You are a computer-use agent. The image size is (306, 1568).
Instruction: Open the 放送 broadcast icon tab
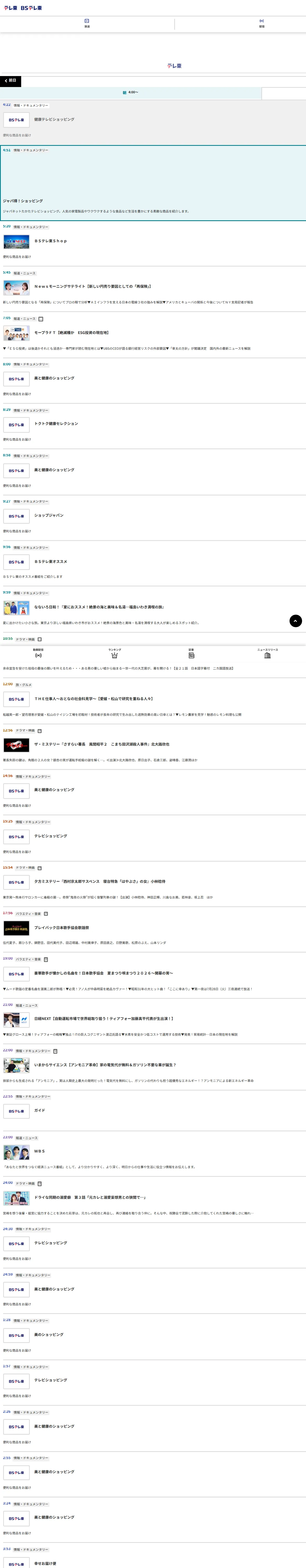click(87, 24)
